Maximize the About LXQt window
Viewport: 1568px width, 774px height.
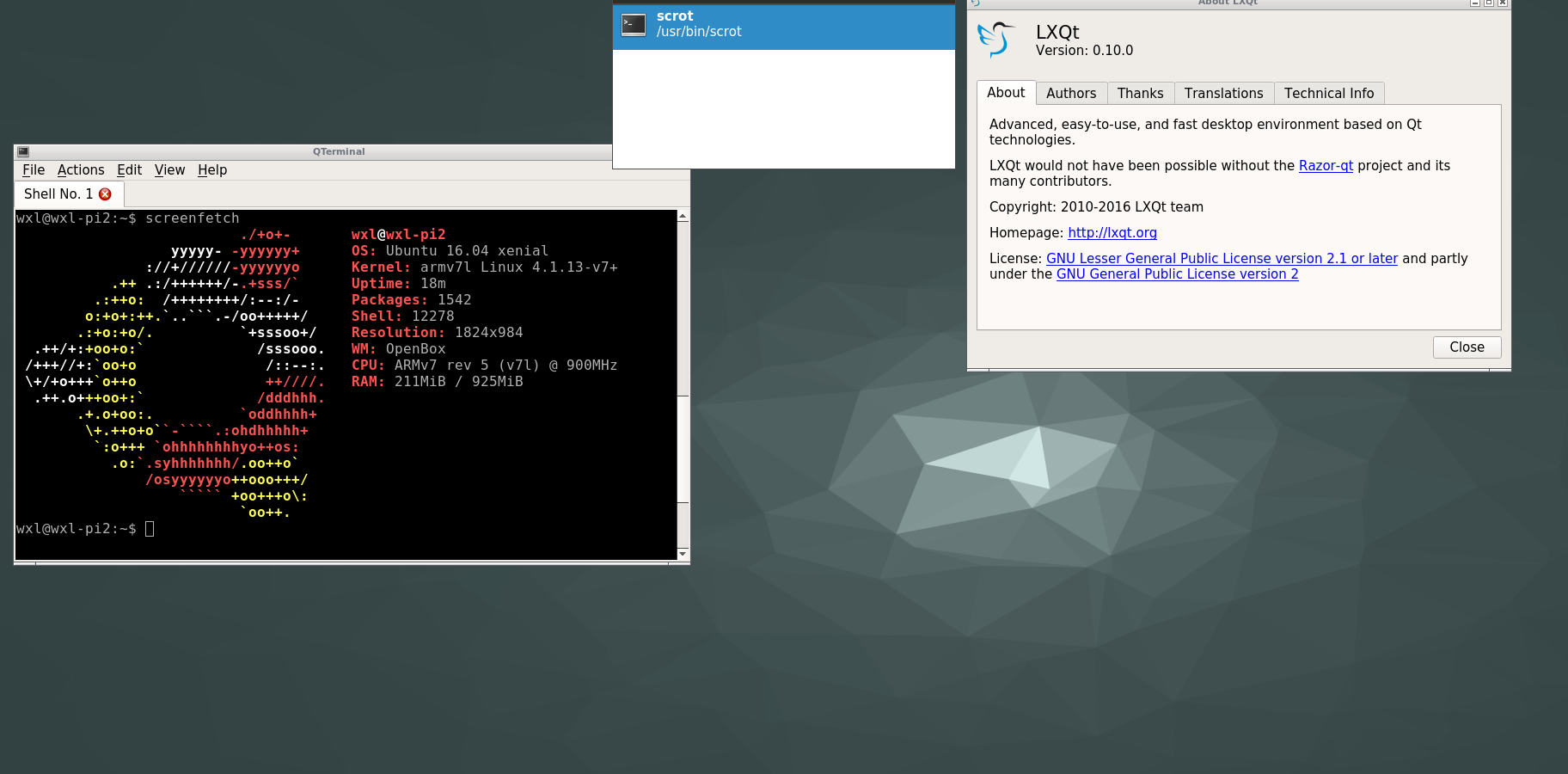1489,3
